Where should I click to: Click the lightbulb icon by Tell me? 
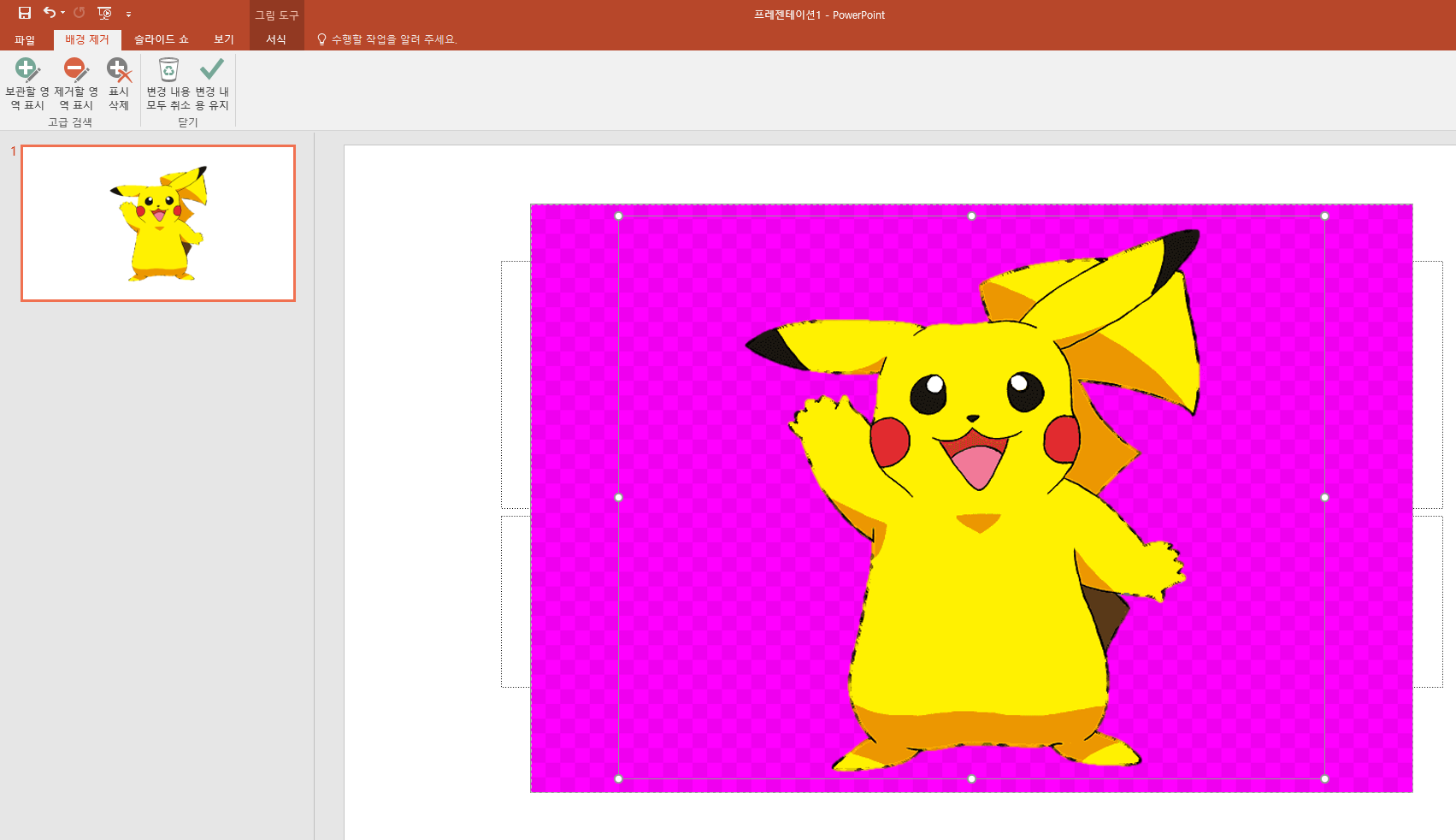pos(321,39)
